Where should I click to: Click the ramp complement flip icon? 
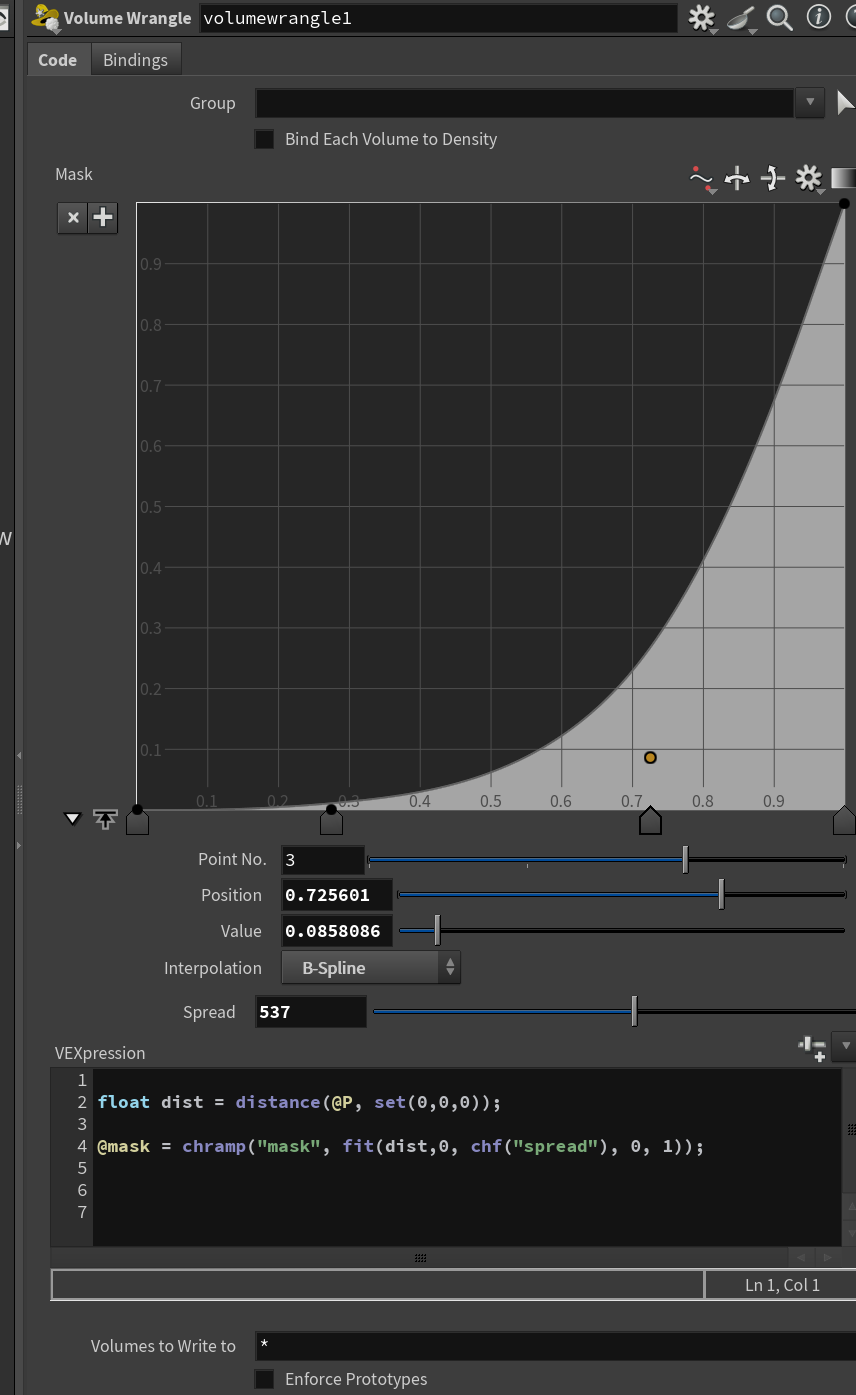coord(772,179)
